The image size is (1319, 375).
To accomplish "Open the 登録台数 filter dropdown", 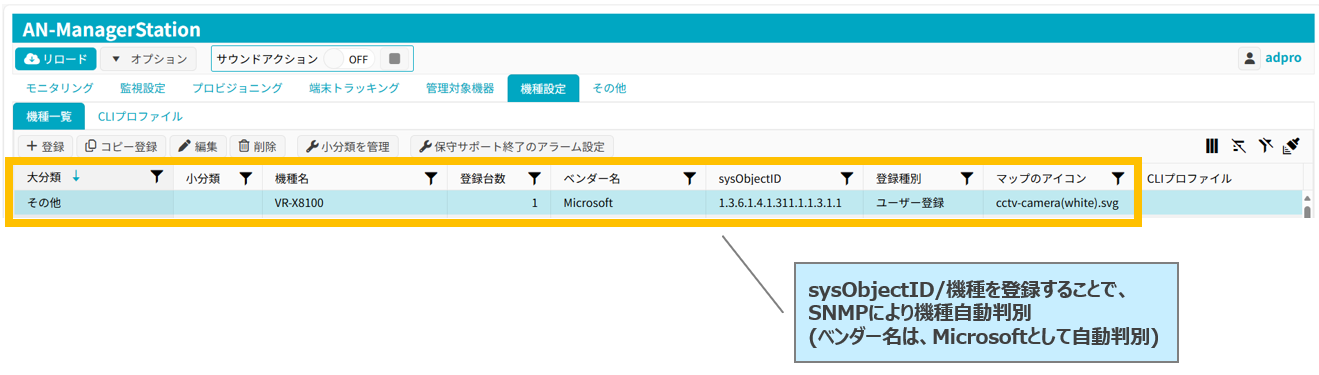I will click(x=534, y=178).
